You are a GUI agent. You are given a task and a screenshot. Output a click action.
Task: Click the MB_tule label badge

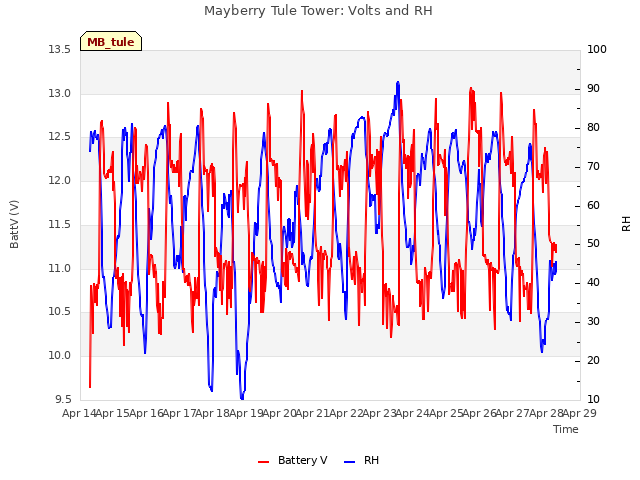[x=111, y=41]
